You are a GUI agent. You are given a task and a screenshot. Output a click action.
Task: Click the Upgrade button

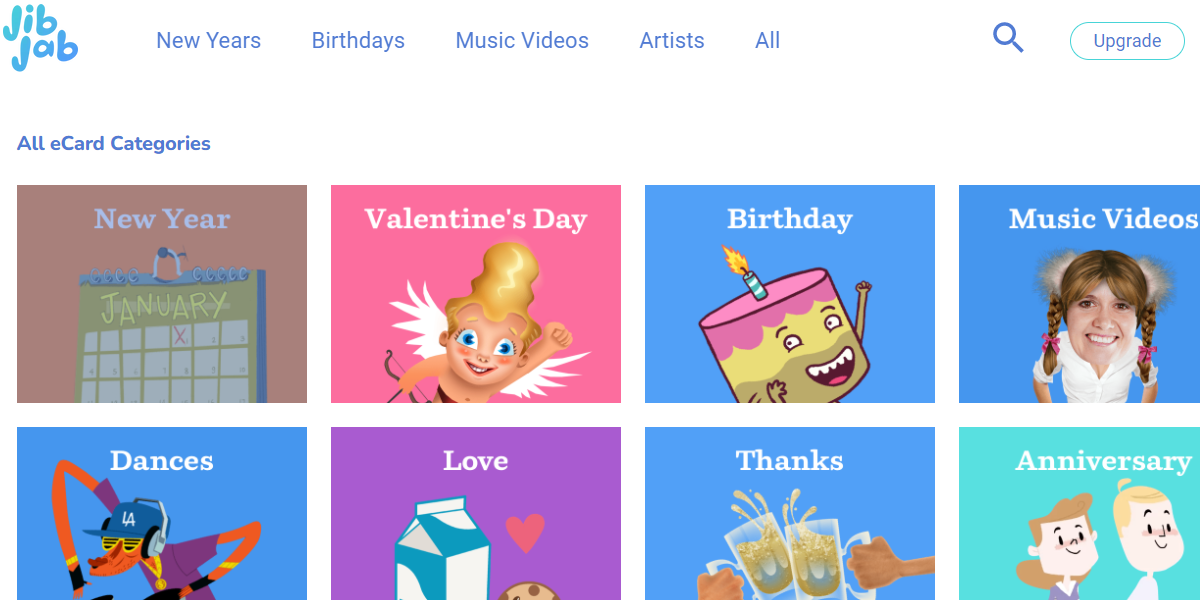pos(1127,41)
